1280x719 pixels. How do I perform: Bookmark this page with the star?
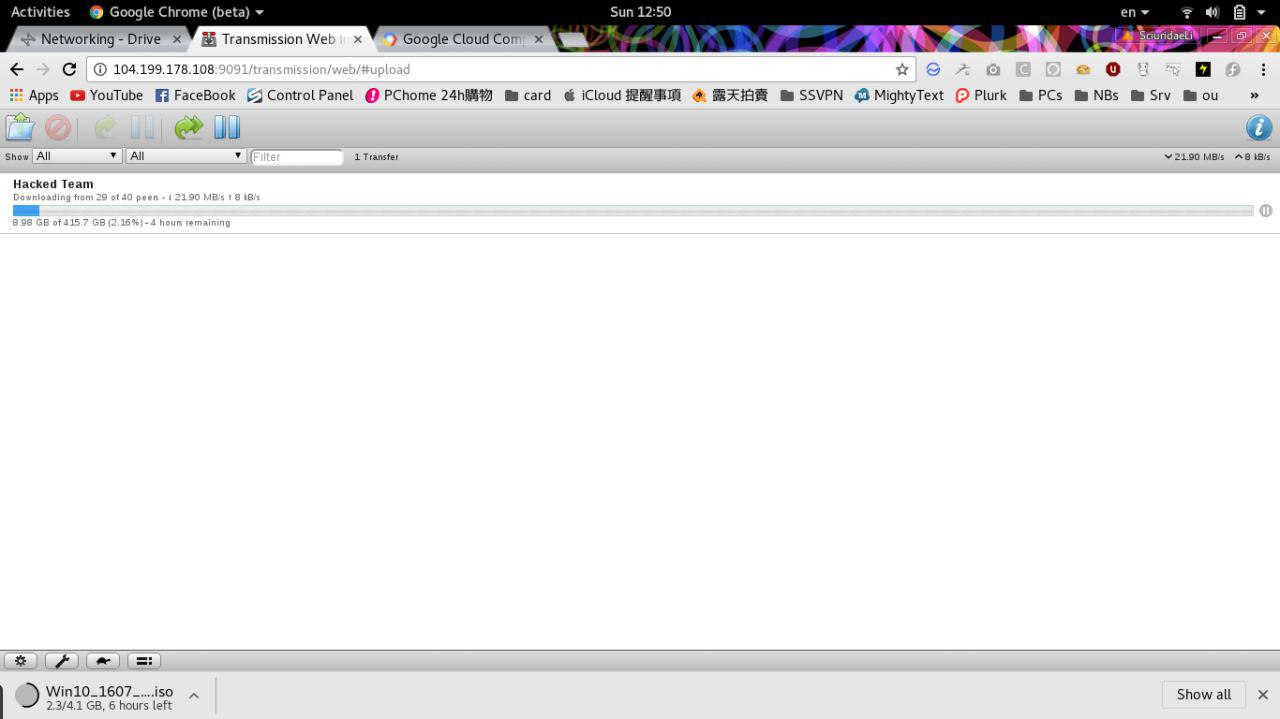(902, 69)
